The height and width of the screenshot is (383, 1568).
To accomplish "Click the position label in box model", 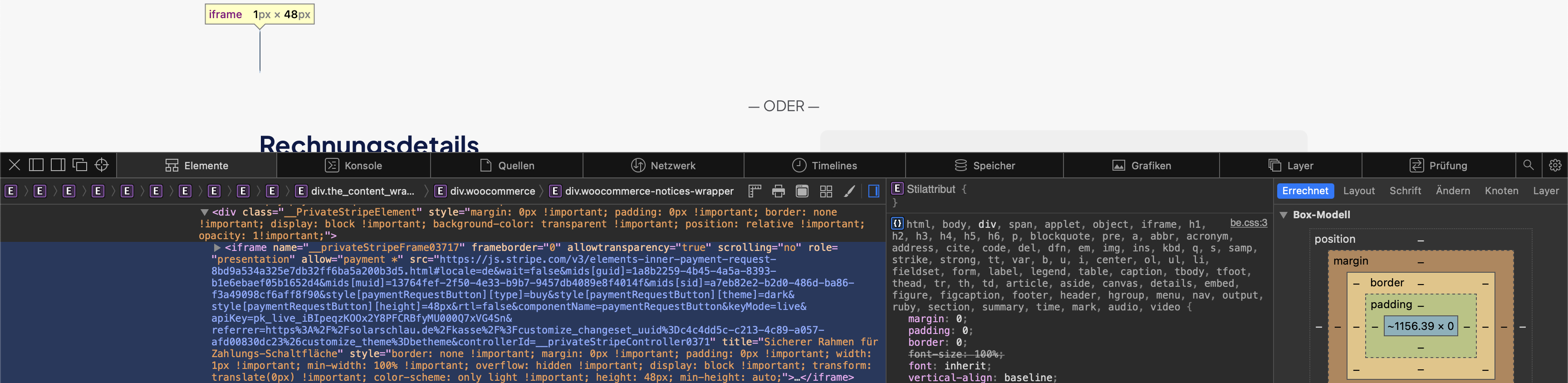I will 1334,239.
